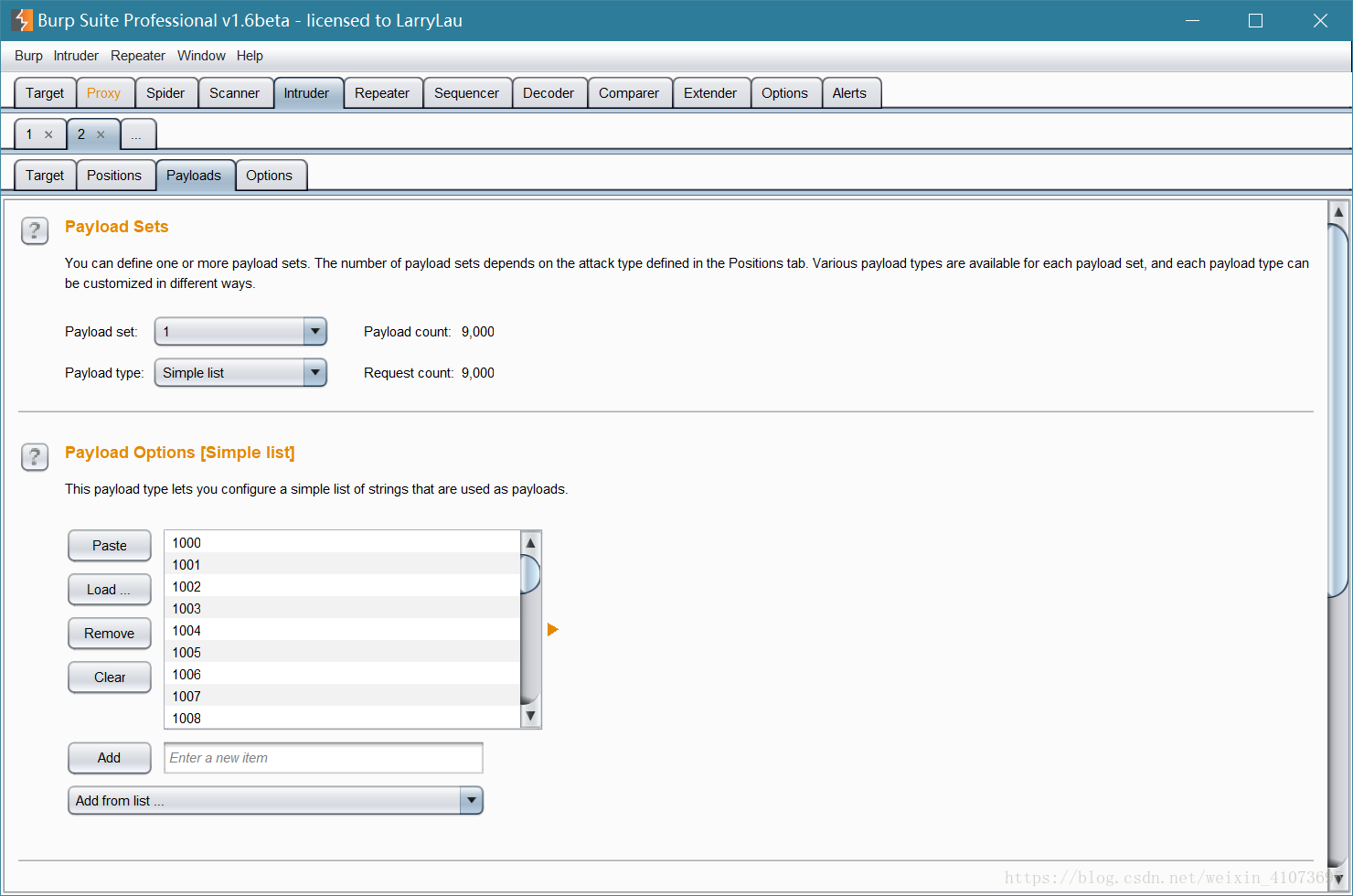
Task: Switch to the Spider tab
Action: click(165, 93)
